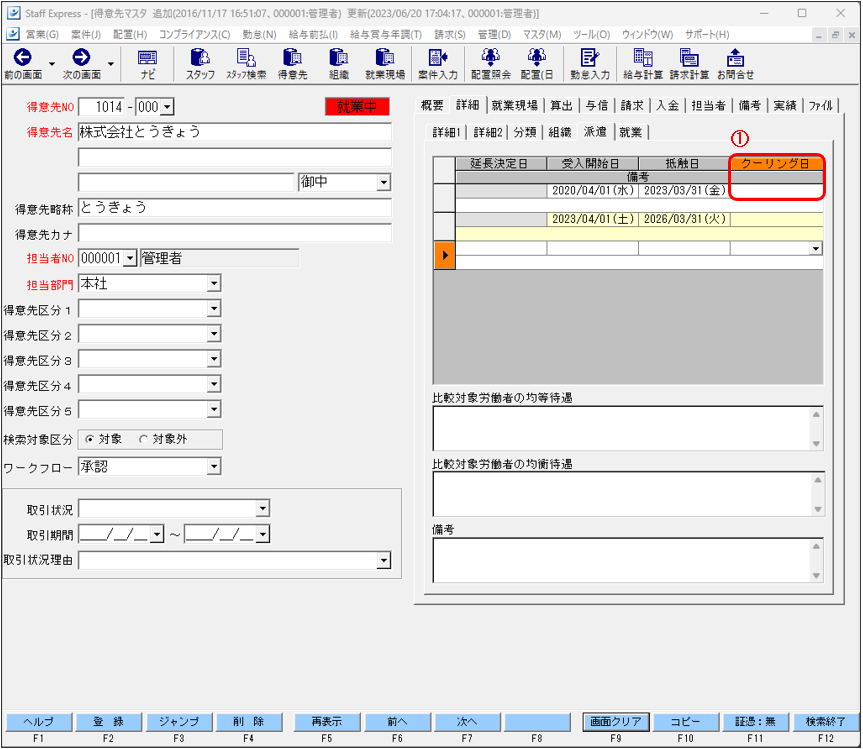The image size is (863, 749).
Task: Open the 給与計算 toolbar icon
Action: tap(643, 57)
